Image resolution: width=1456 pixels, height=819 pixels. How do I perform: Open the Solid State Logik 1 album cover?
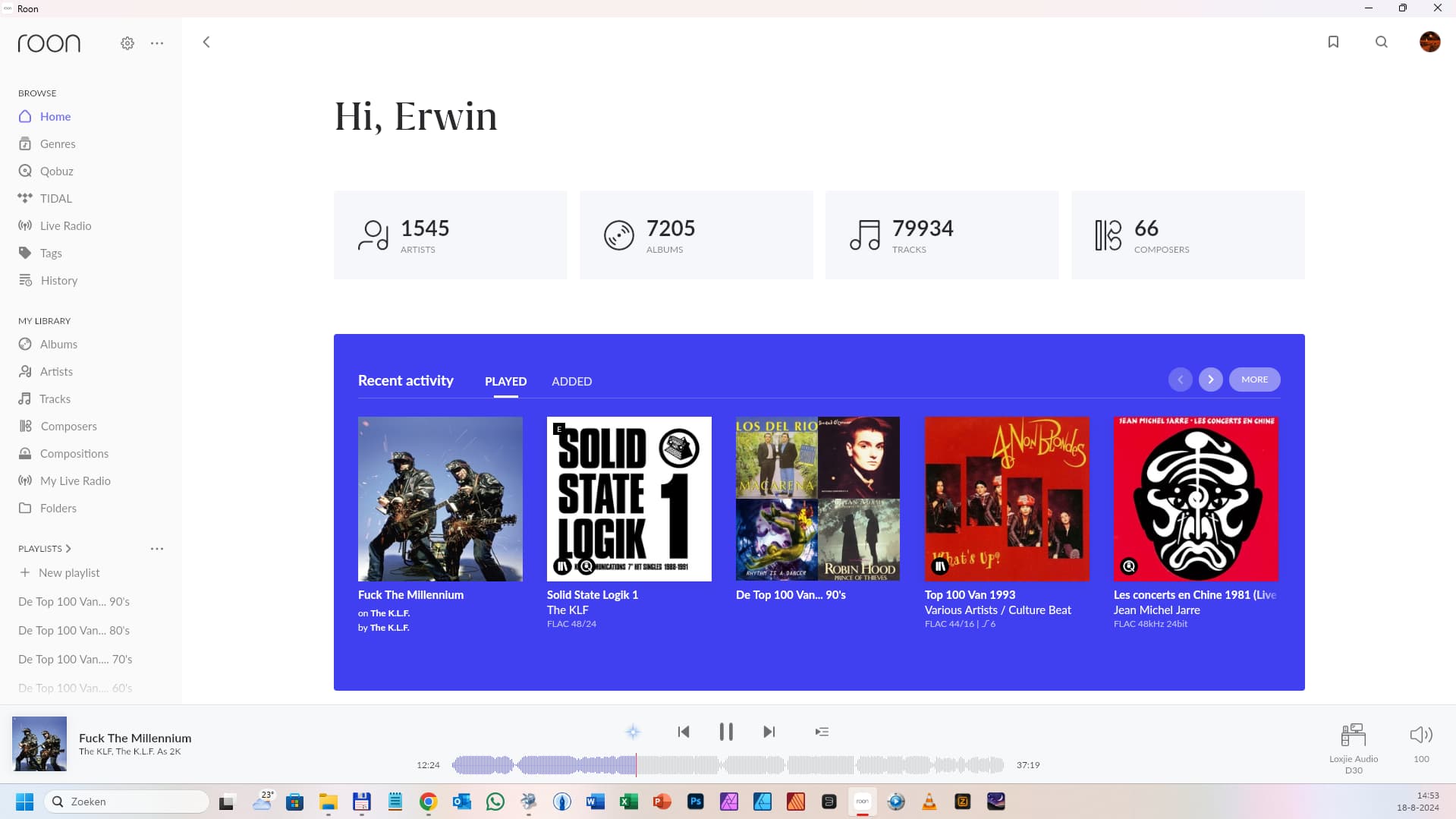pos(629,499)
